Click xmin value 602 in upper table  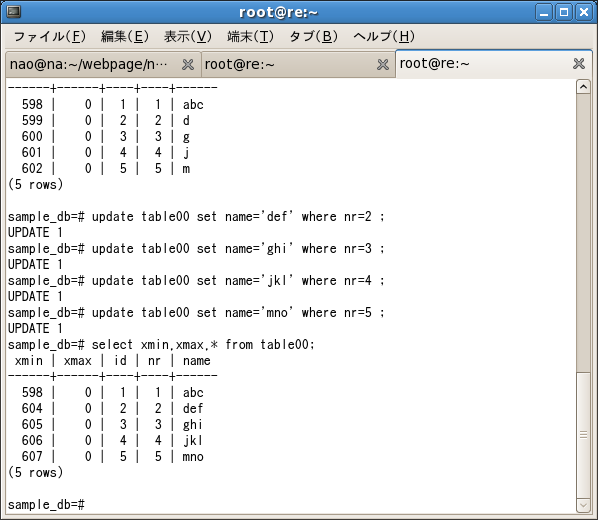click(32, 169)
